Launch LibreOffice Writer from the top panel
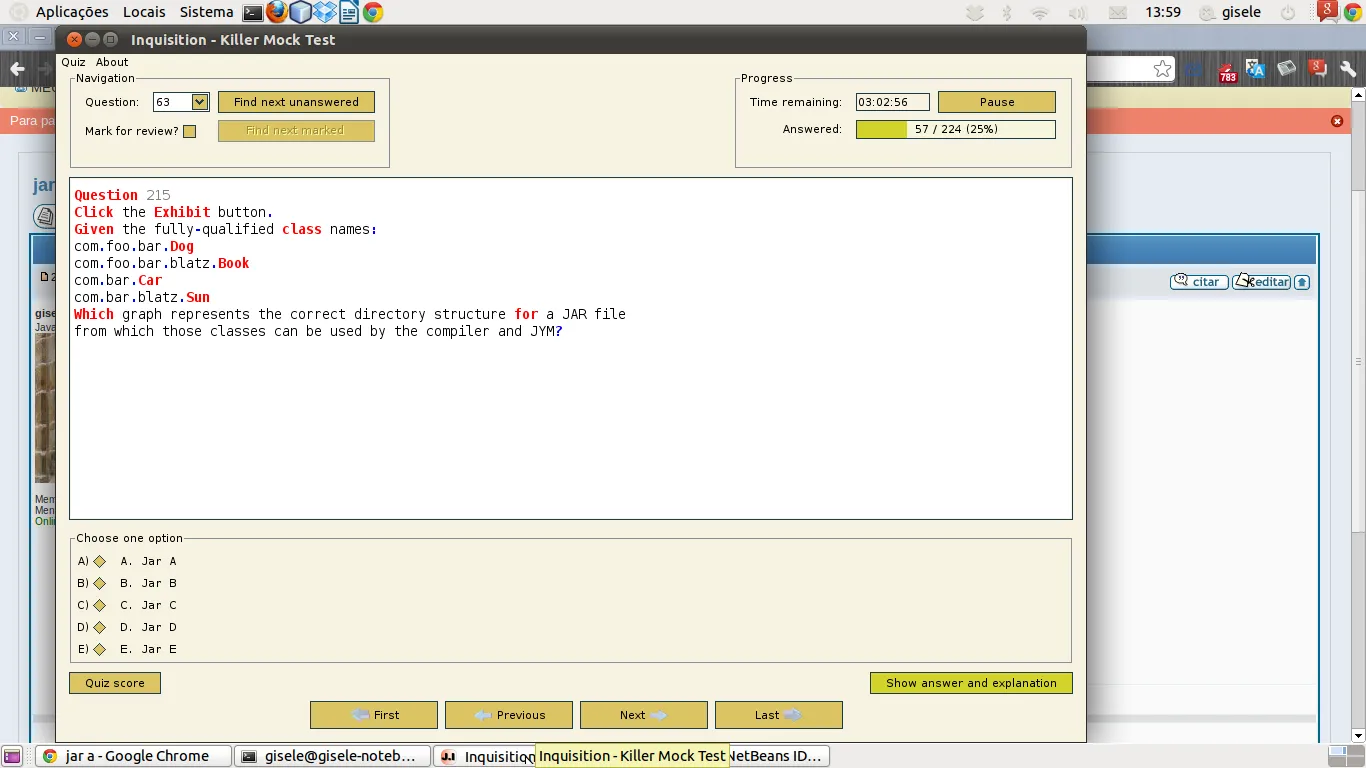The height and width of the screenshot is (768, 1366). pos(349,13)
